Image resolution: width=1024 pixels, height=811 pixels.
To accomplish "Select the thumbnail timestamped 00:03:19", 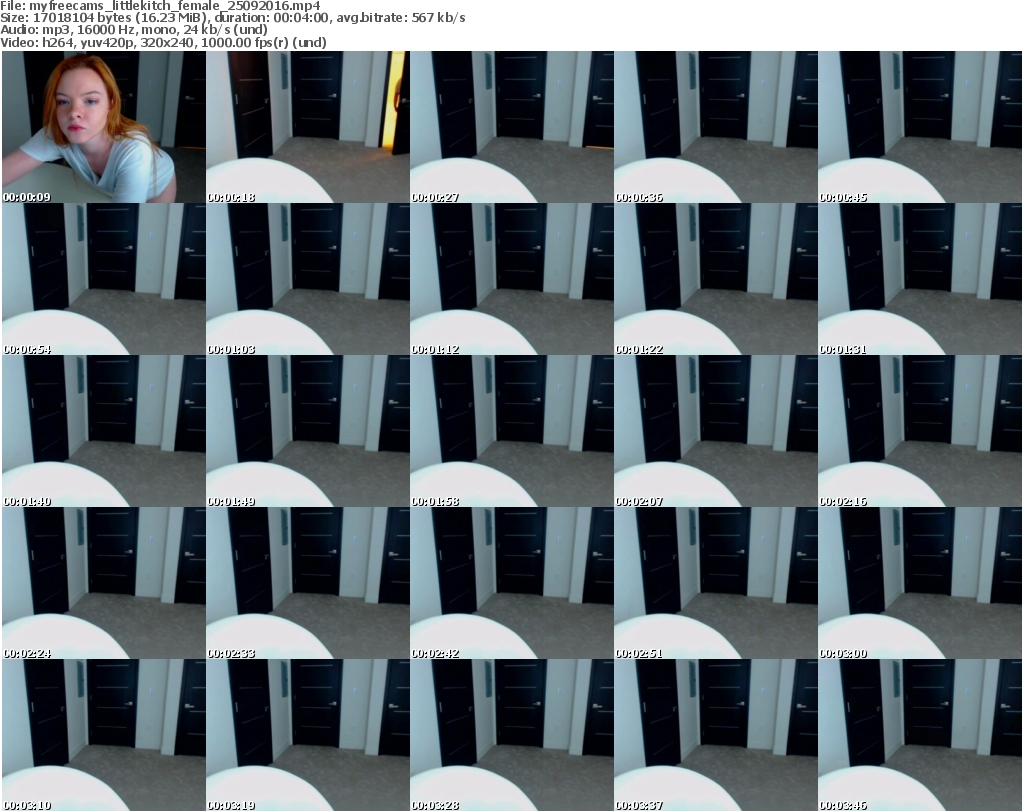I will (x=308, y=735).
